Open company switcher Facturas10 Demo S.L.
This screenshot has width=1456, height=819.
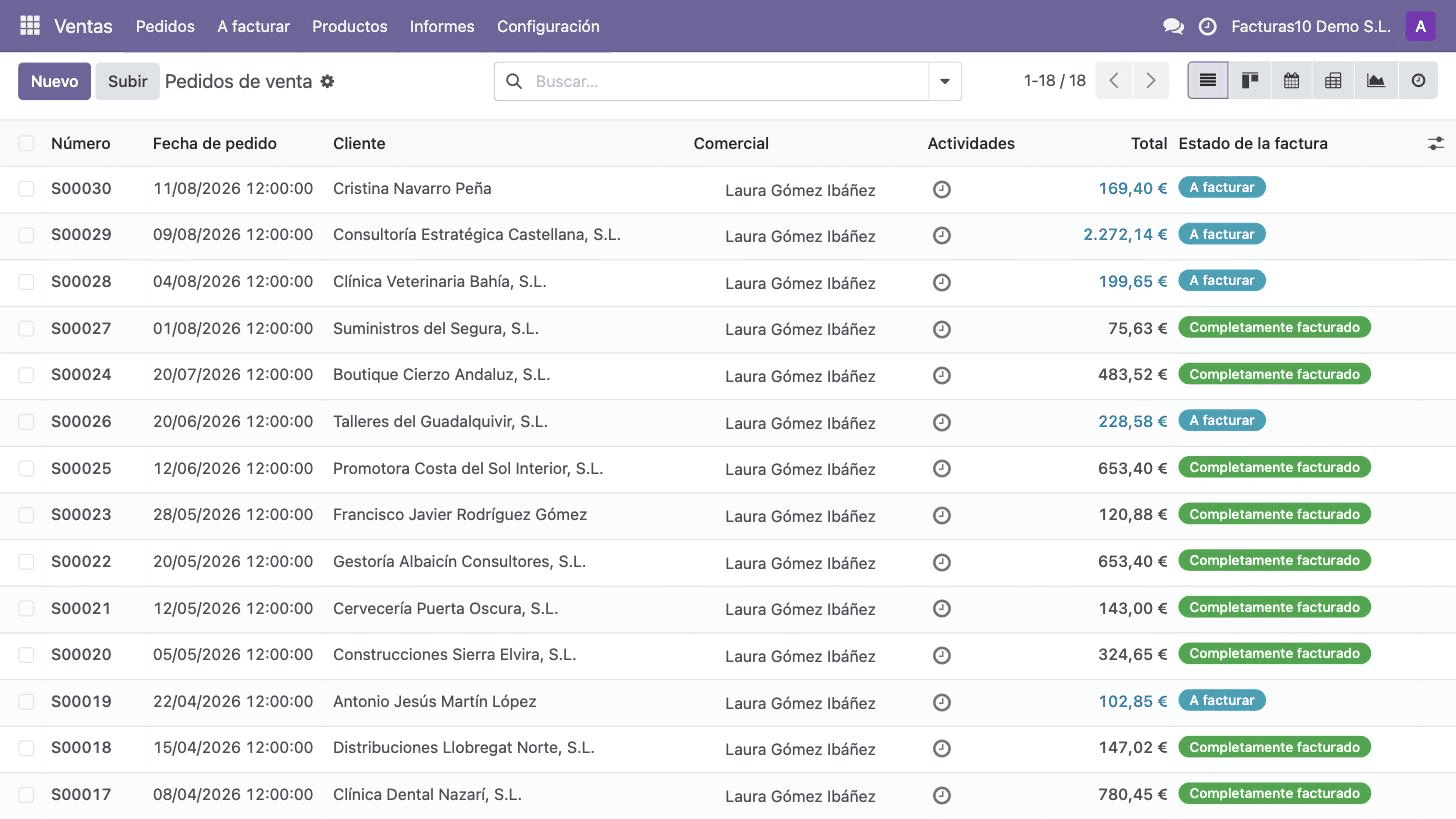1311,27
